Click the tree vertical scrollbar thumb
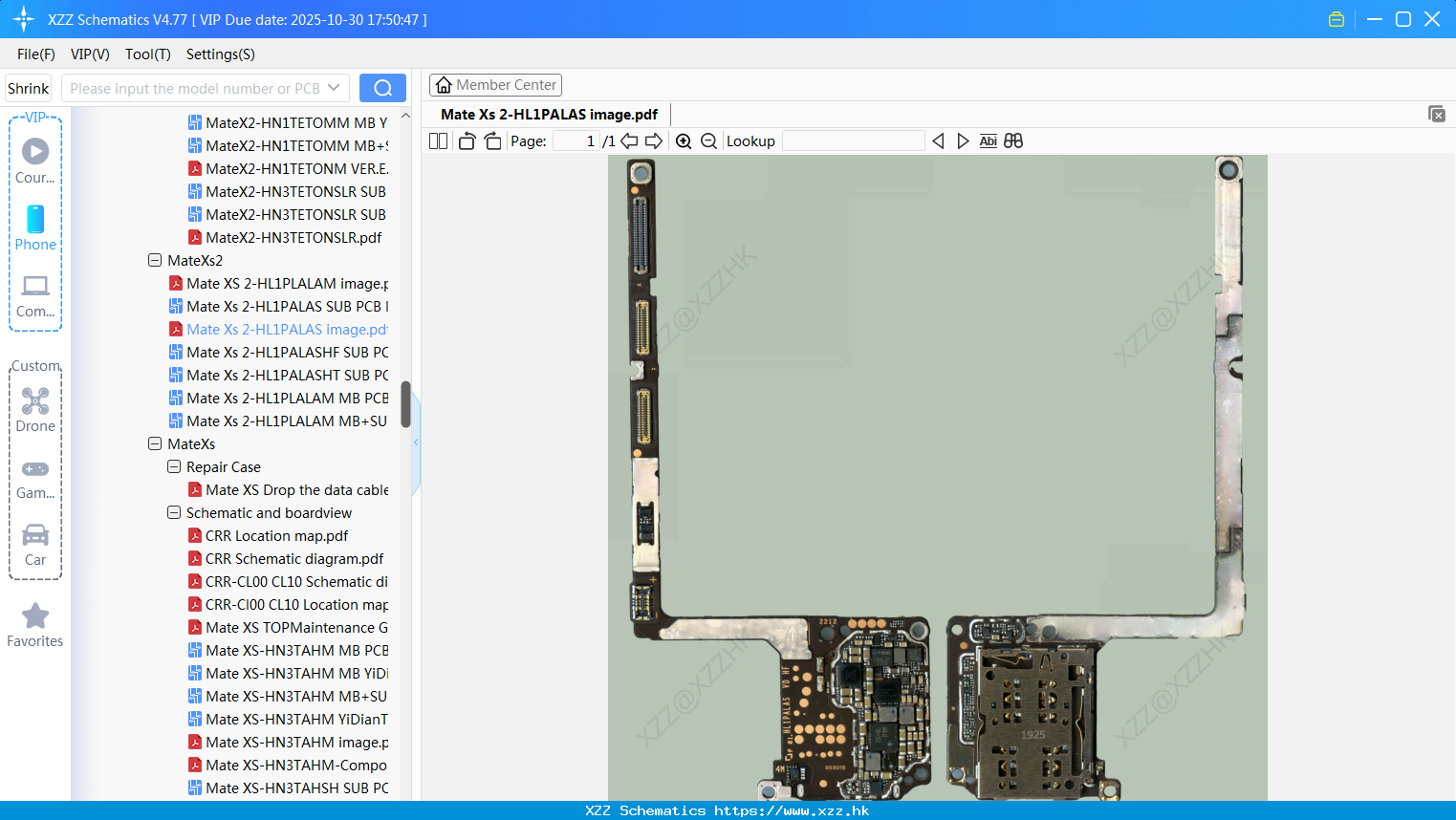The image size is (1456, 820). pos(405,404)
